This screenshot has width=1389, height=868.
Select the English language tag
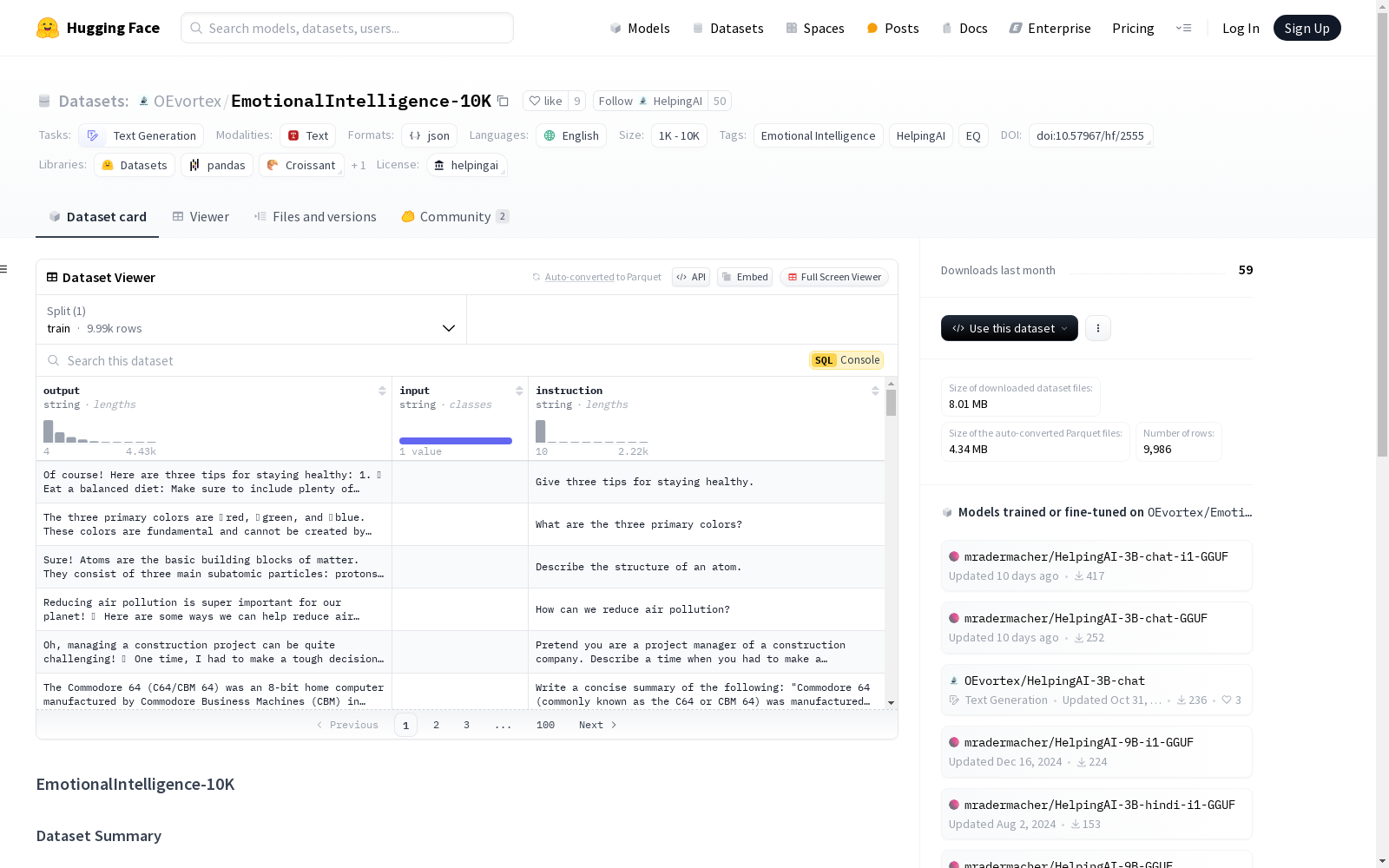(x=571, y=135)
